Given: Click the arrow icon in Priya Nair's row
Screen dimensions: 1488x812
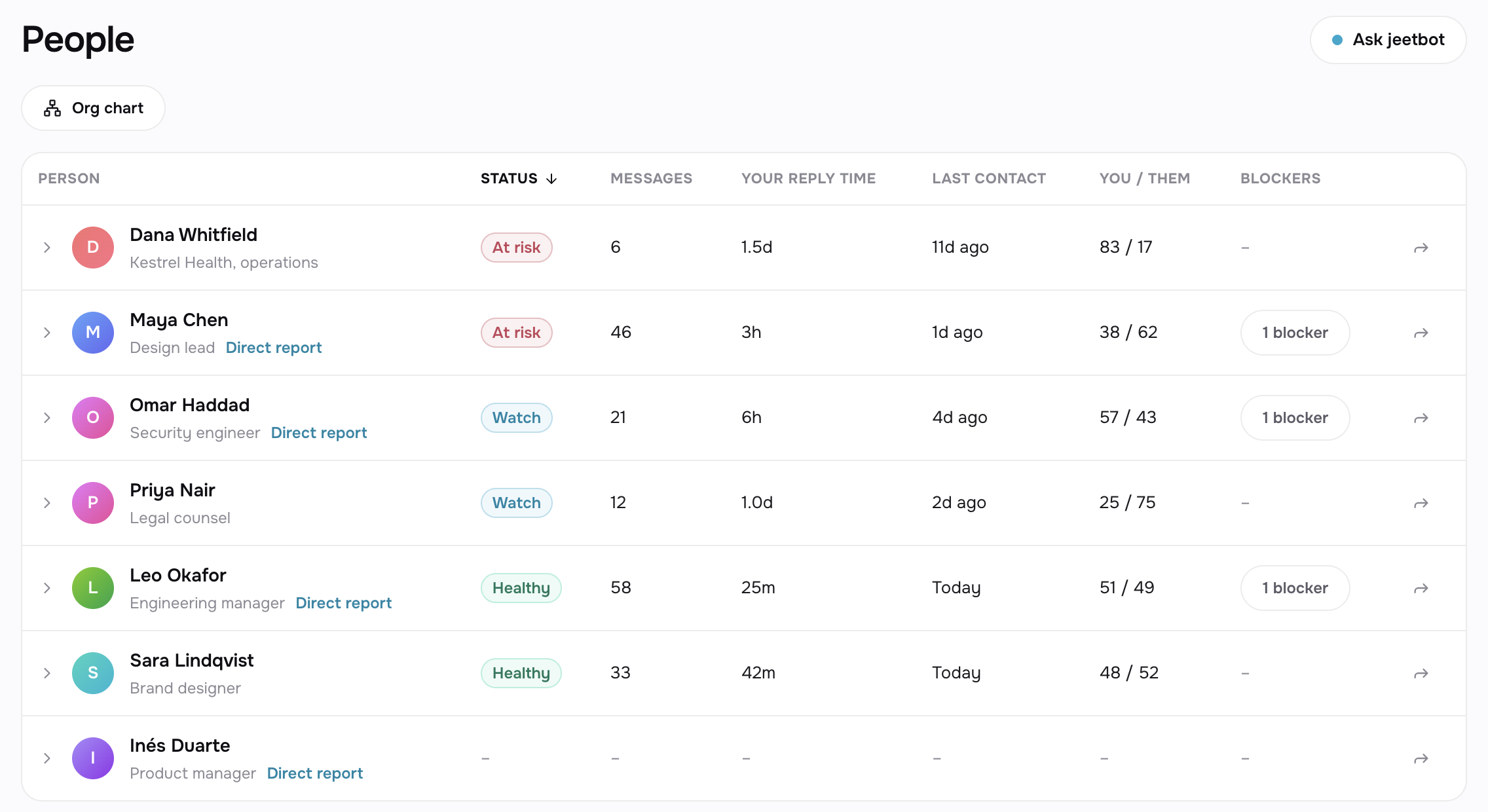Looking at the screenshot, I should (1421, 503).
